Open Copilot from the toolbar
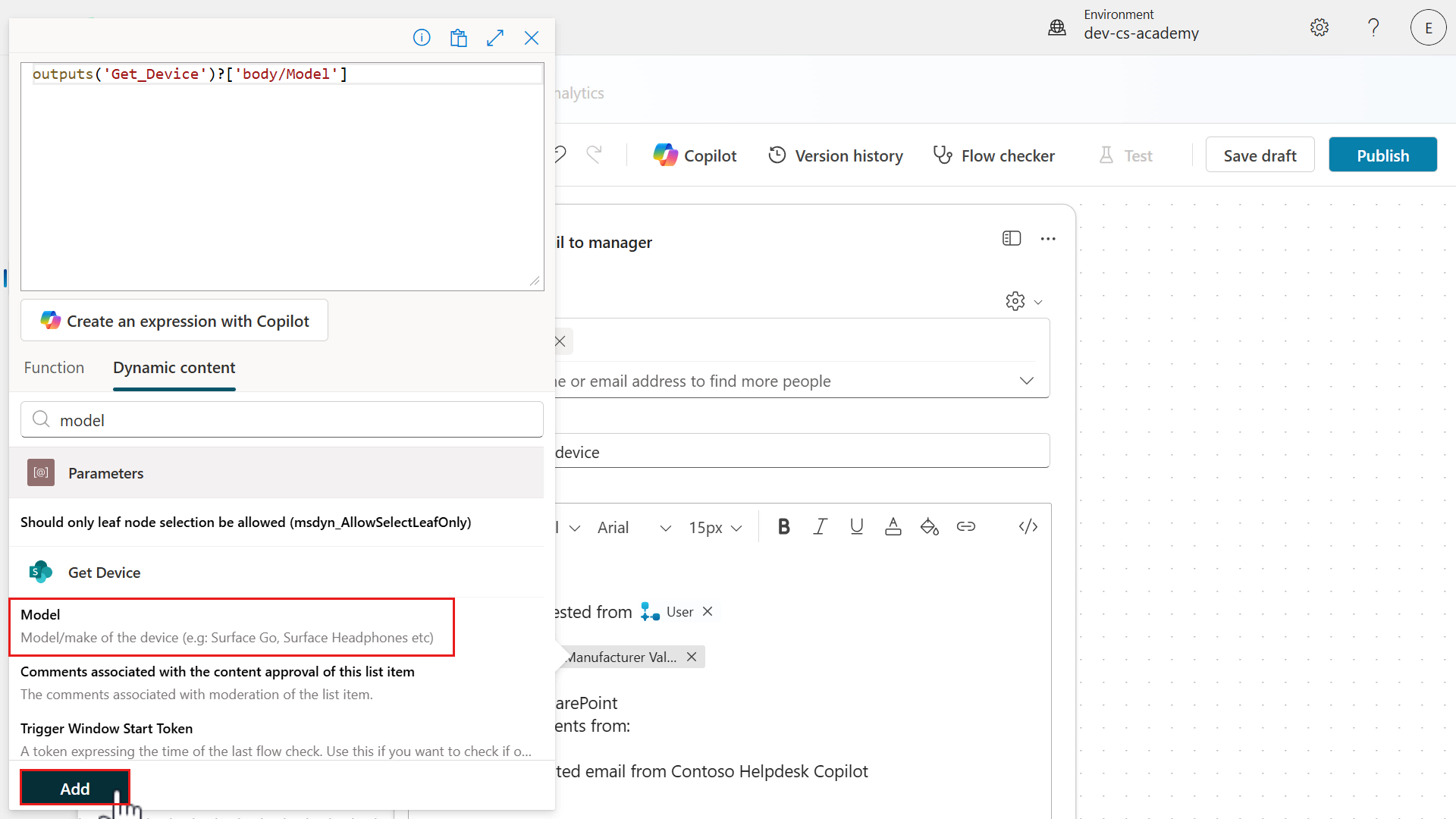 [694, 155]
